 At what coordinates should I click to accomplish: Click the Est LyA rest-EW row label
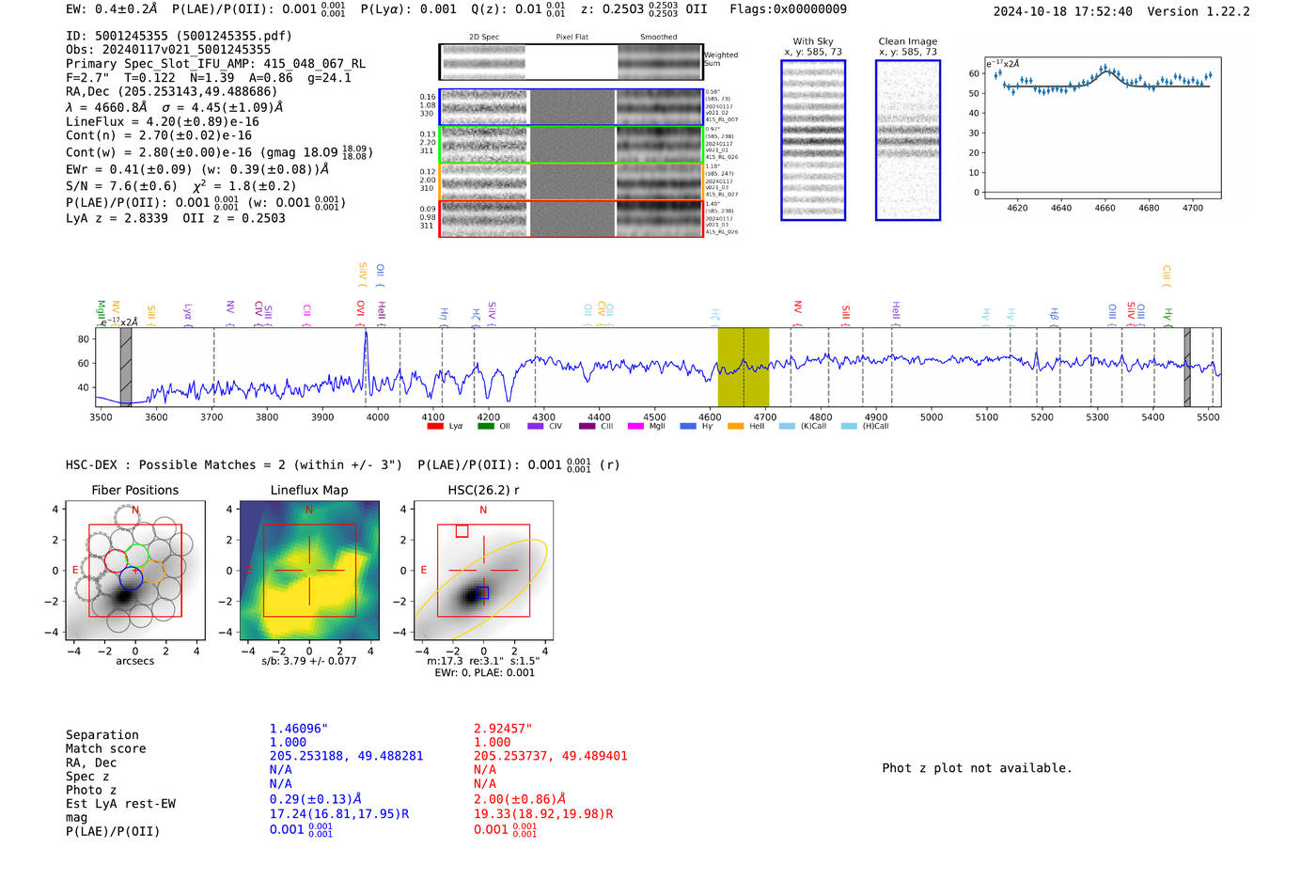point(120,804)
